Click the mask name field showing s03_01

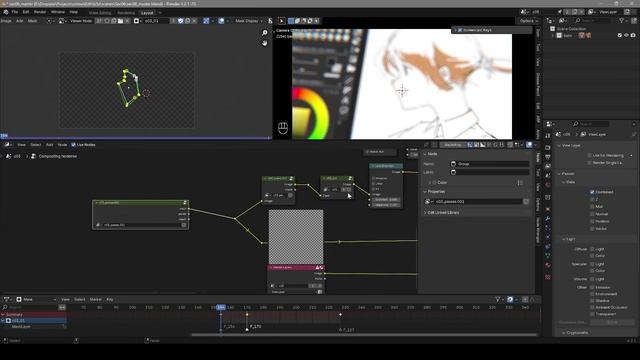pyautogui.click(x=157, y=21)
